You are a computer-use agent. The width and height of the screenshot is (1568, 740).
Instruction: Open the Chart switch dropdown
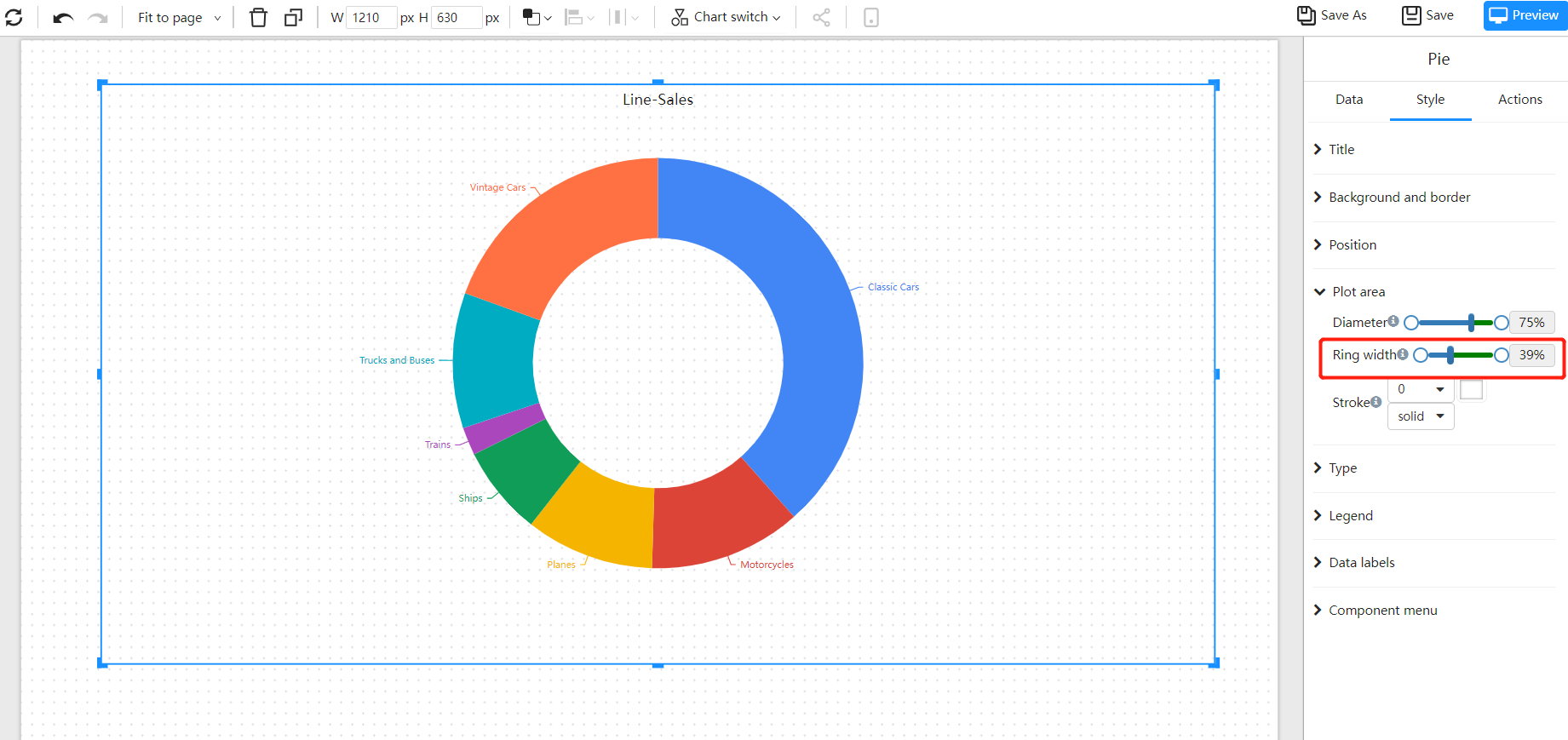(x=726, y=17)
